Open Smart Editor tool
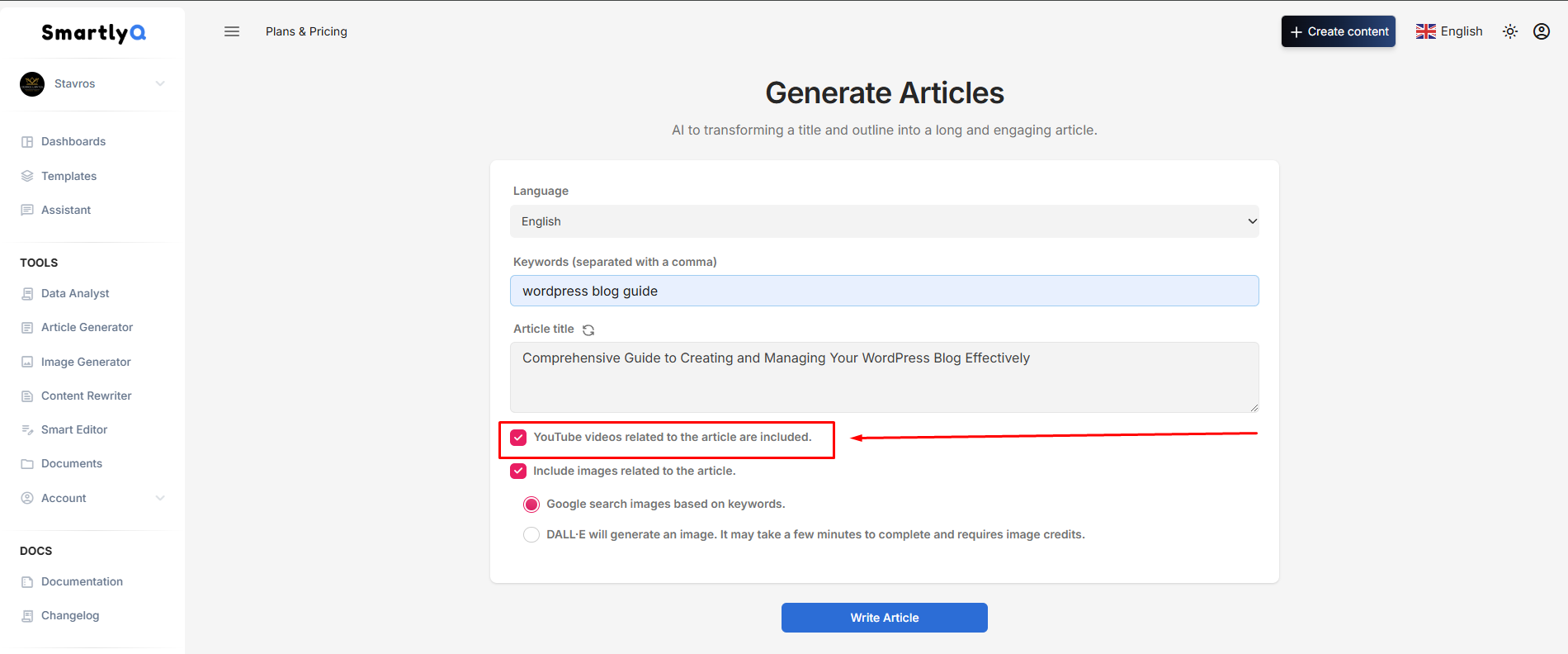 (74, 429)
